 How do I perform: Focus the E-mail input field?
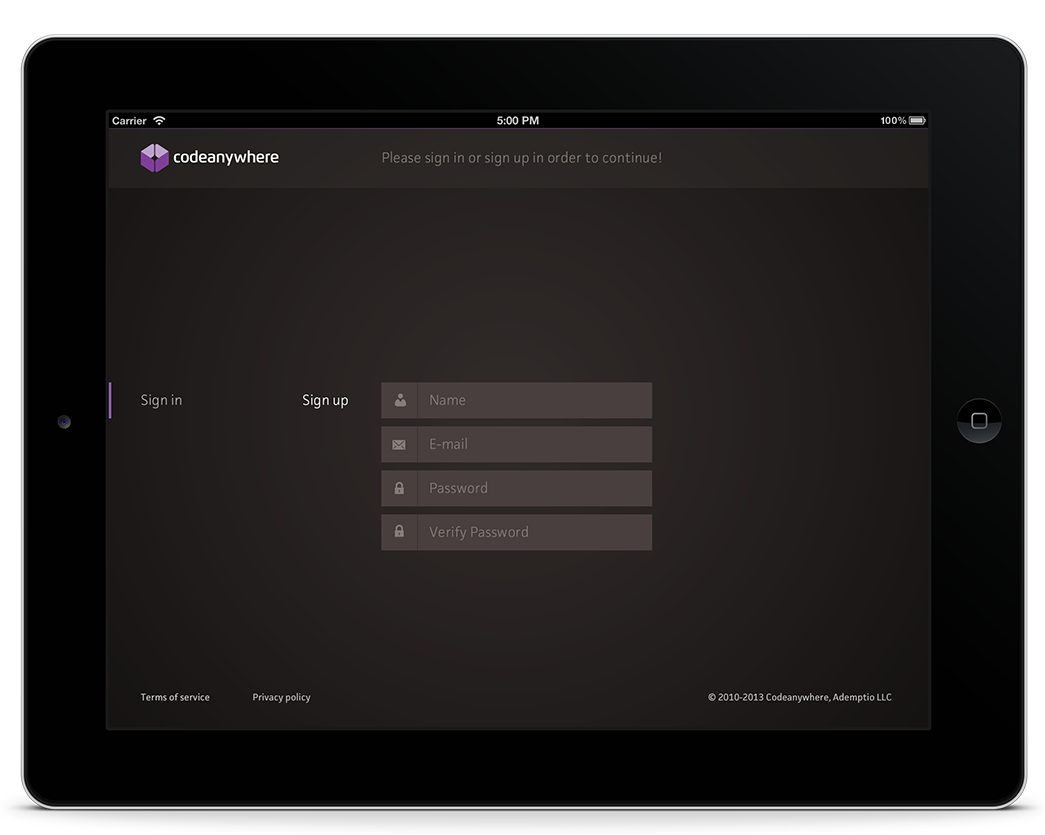click(x=517, y=444)
